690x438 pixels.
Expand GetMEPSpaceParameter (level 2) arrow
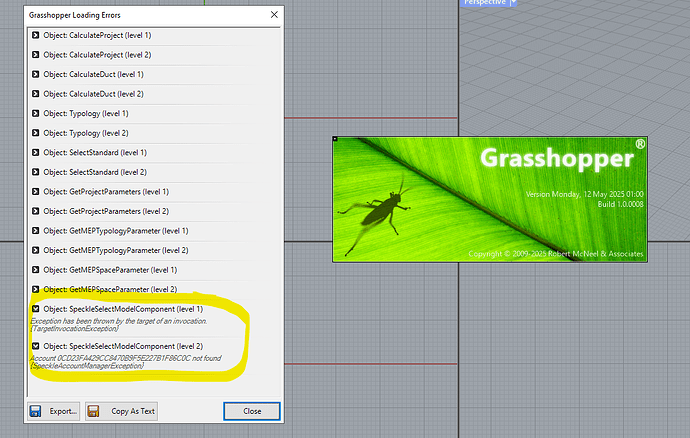click(x=36, y=289)
